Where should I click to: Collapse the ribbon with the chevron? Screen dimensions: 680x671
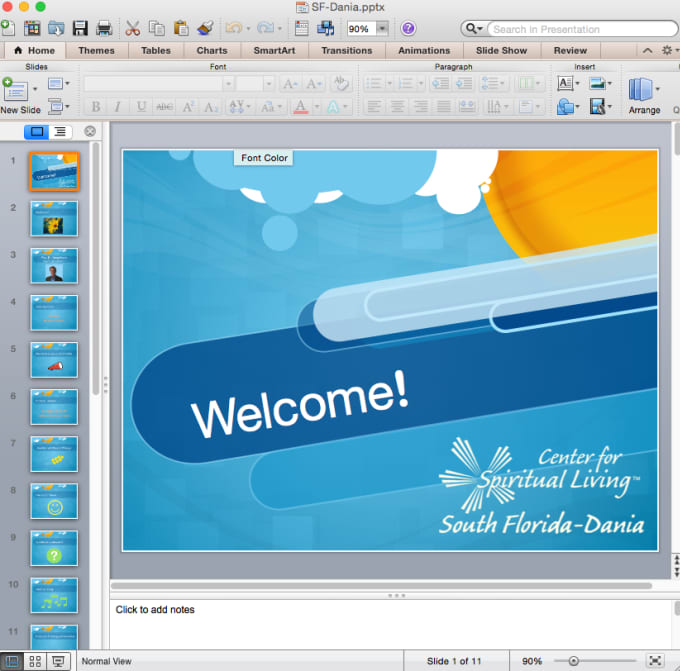coord(647,50)
